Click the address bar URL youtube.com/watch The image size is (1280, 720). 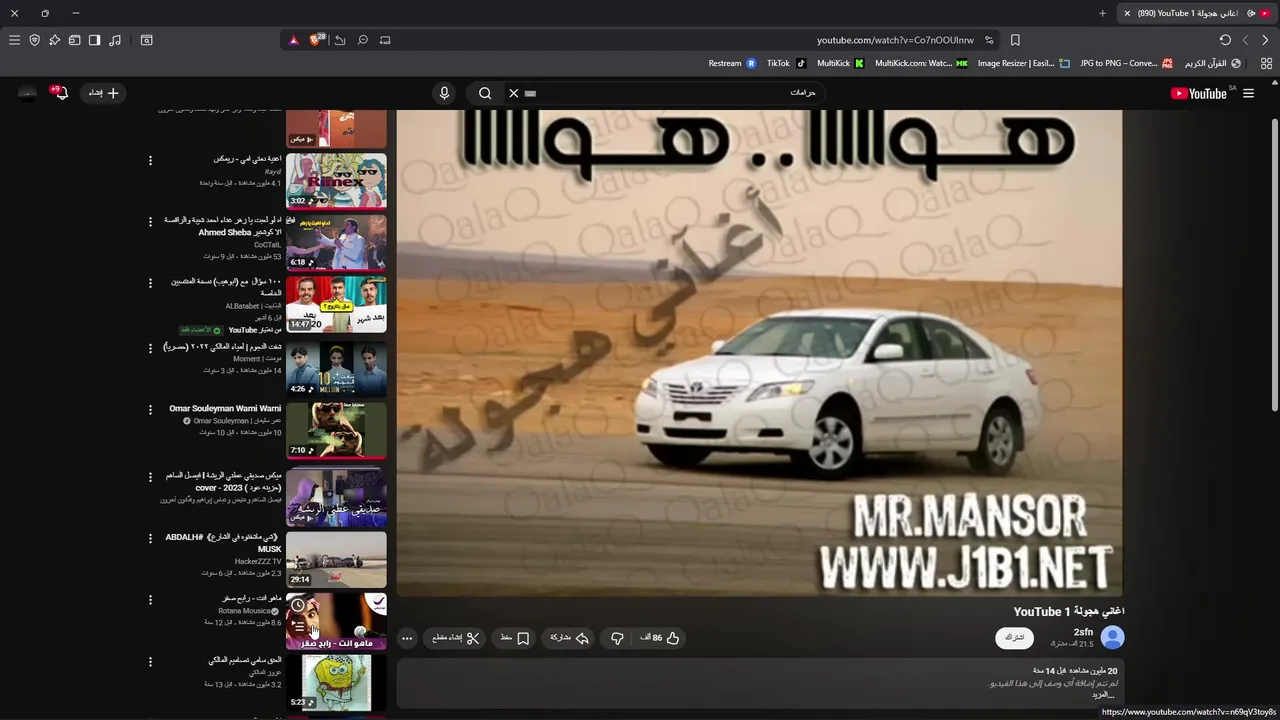point(895,40)
